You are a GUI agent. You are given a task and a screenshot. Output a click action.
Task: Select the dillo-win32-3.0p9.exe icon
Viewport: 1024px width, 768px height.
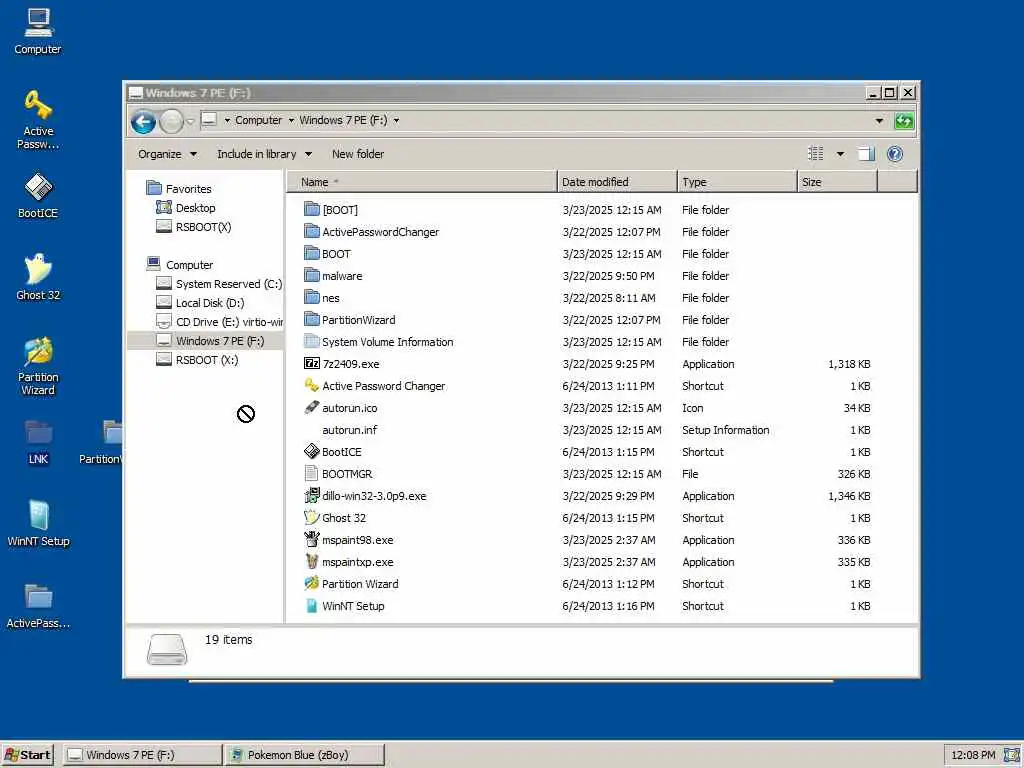312,496
